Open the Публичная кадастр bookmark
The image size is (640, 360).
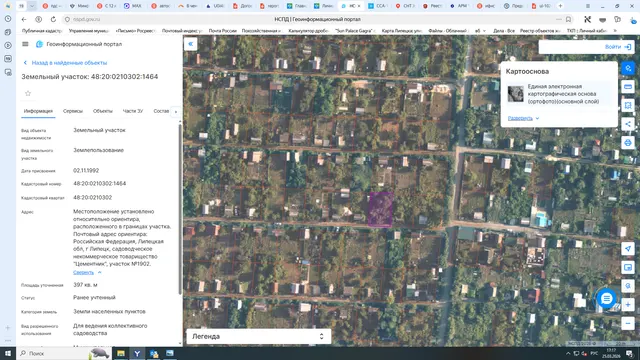pyautogui.click(x=42, y=31)
